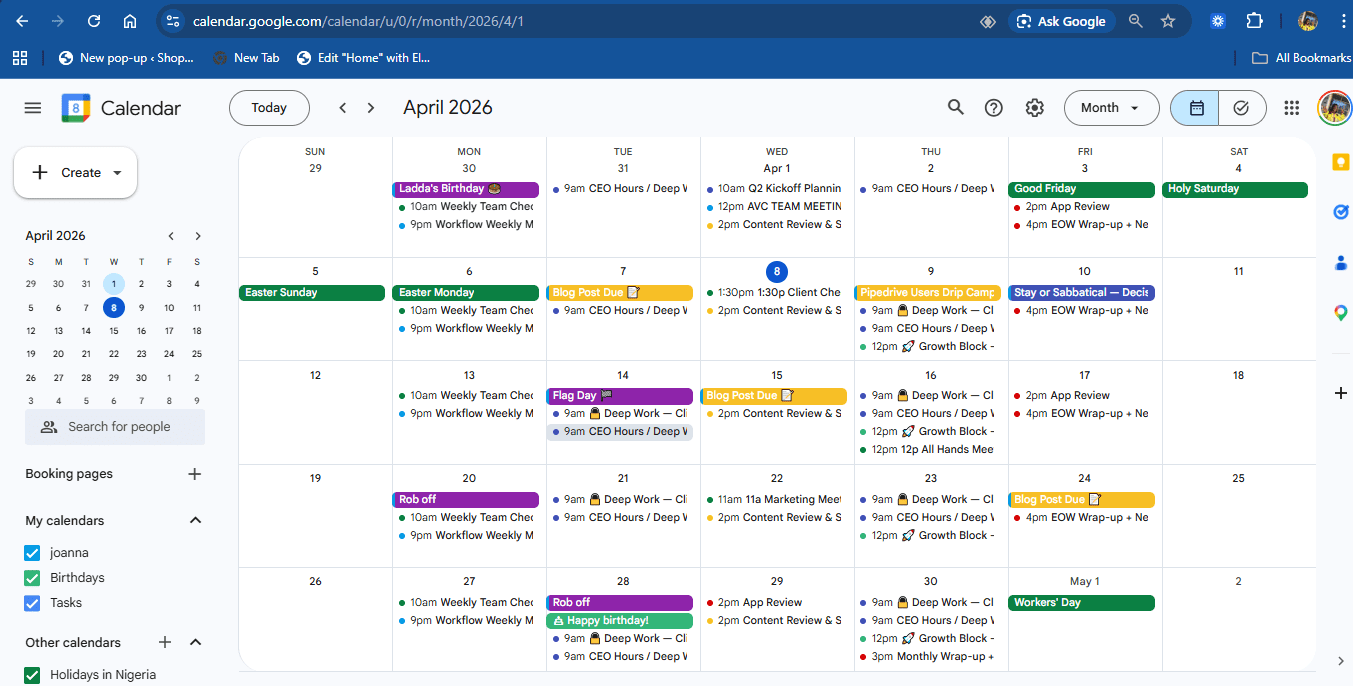This screenshot has width=1353, height=686.
Task: Click the Today button
Action: [x=269, y=108]
